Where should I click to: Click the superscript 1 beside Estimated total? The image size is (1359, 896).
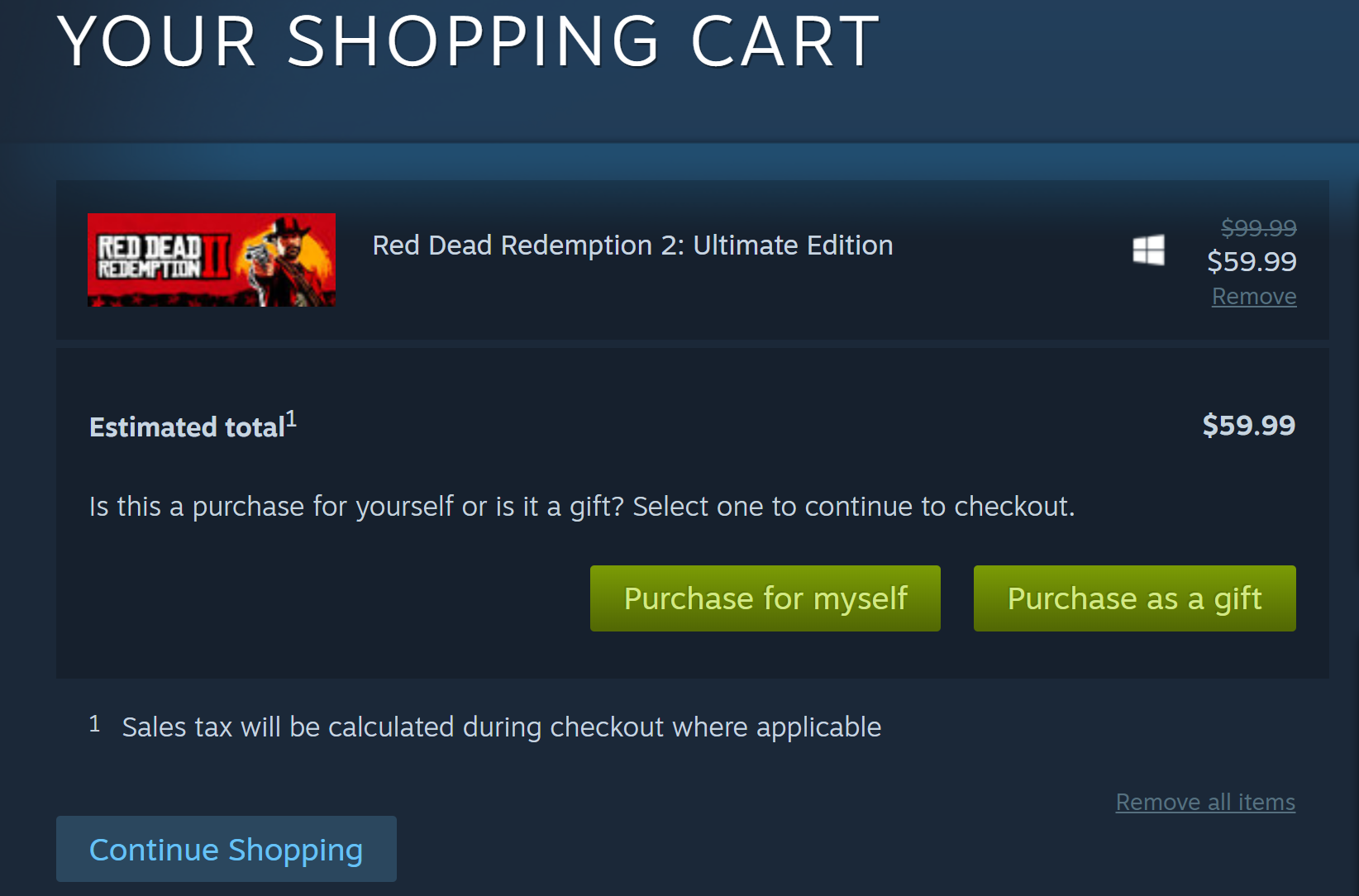(291, 419)
